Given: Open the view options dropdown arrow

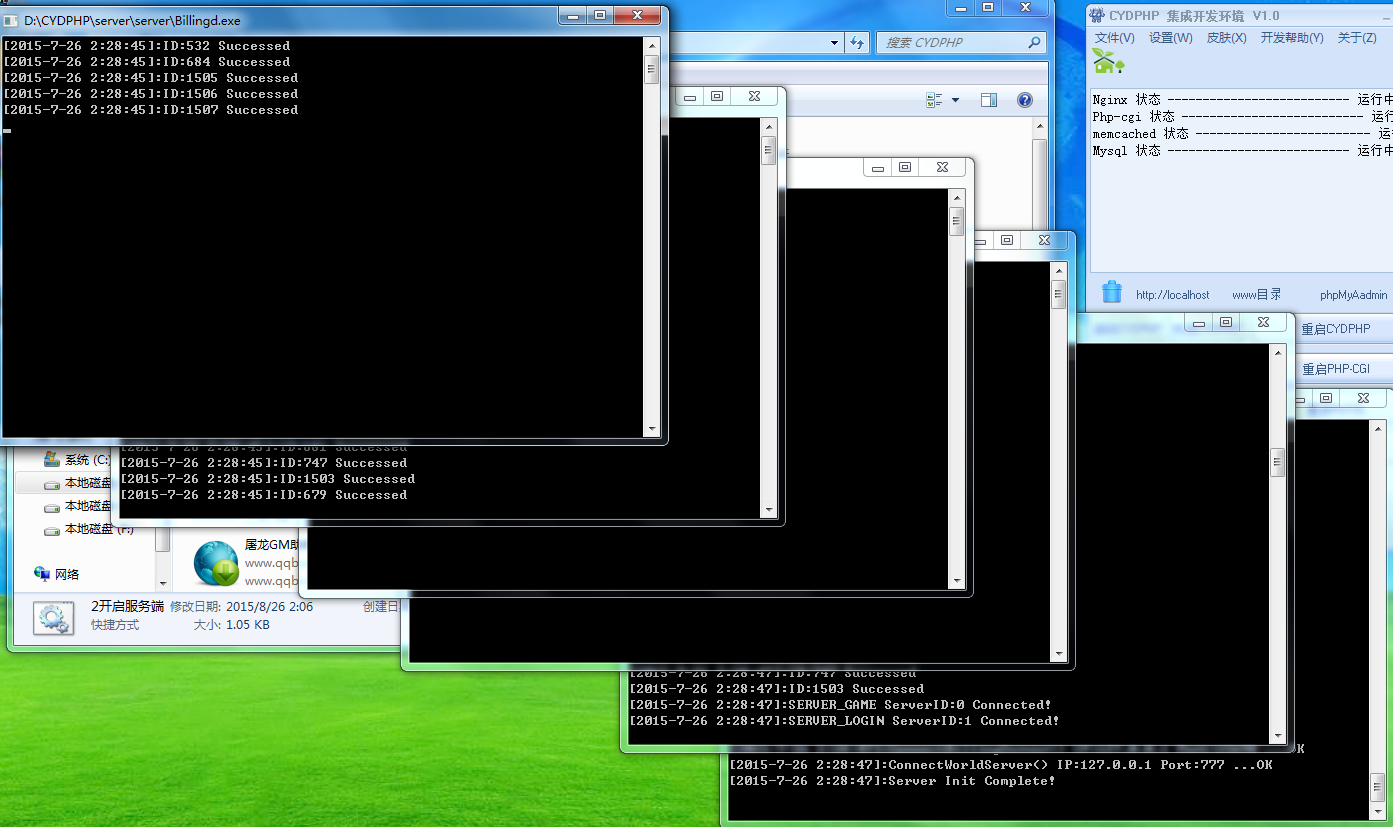Looking at the screenshot, I should point(955,100).
